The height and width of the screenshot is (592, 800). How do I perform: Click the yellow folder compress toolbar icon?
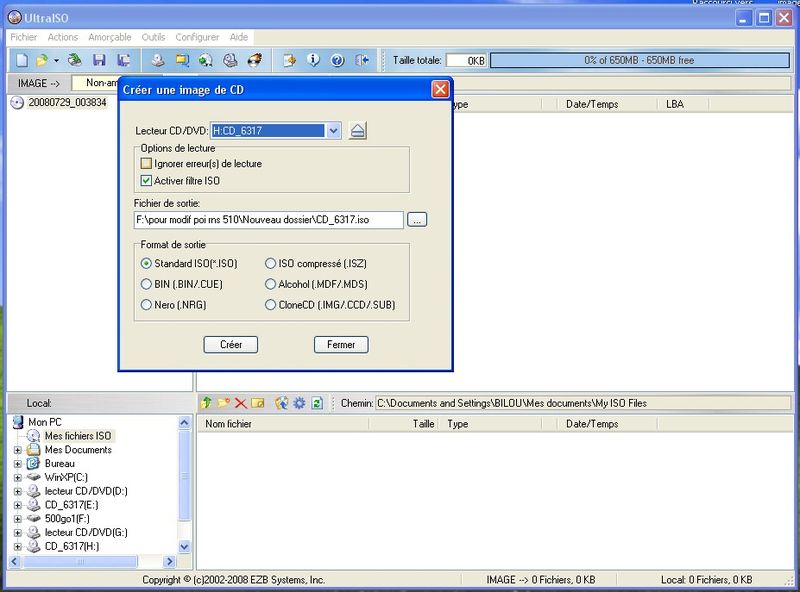pyautogui.click(x=182, y=60)
